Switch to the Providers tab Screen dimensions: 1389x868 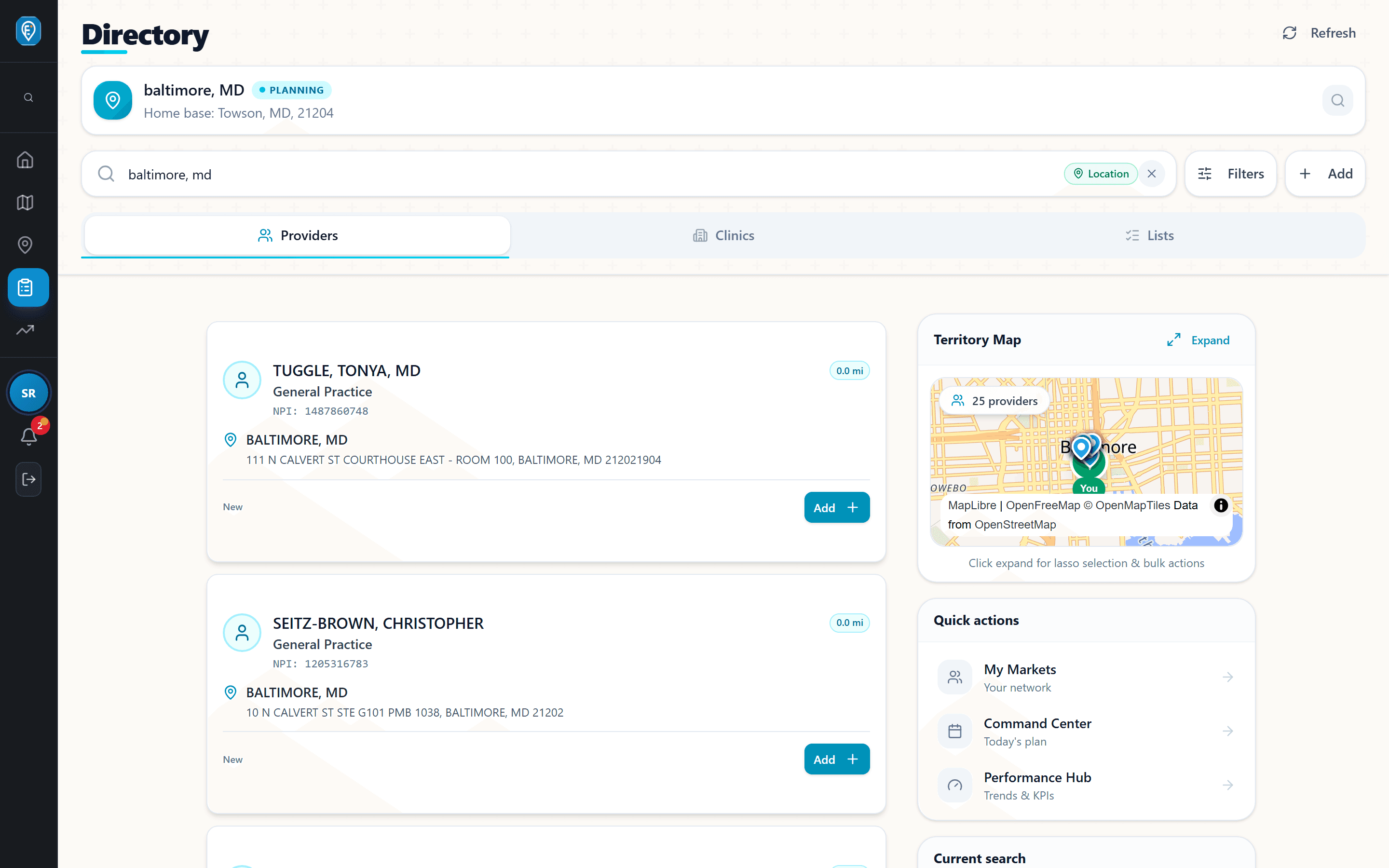[297, 235]
